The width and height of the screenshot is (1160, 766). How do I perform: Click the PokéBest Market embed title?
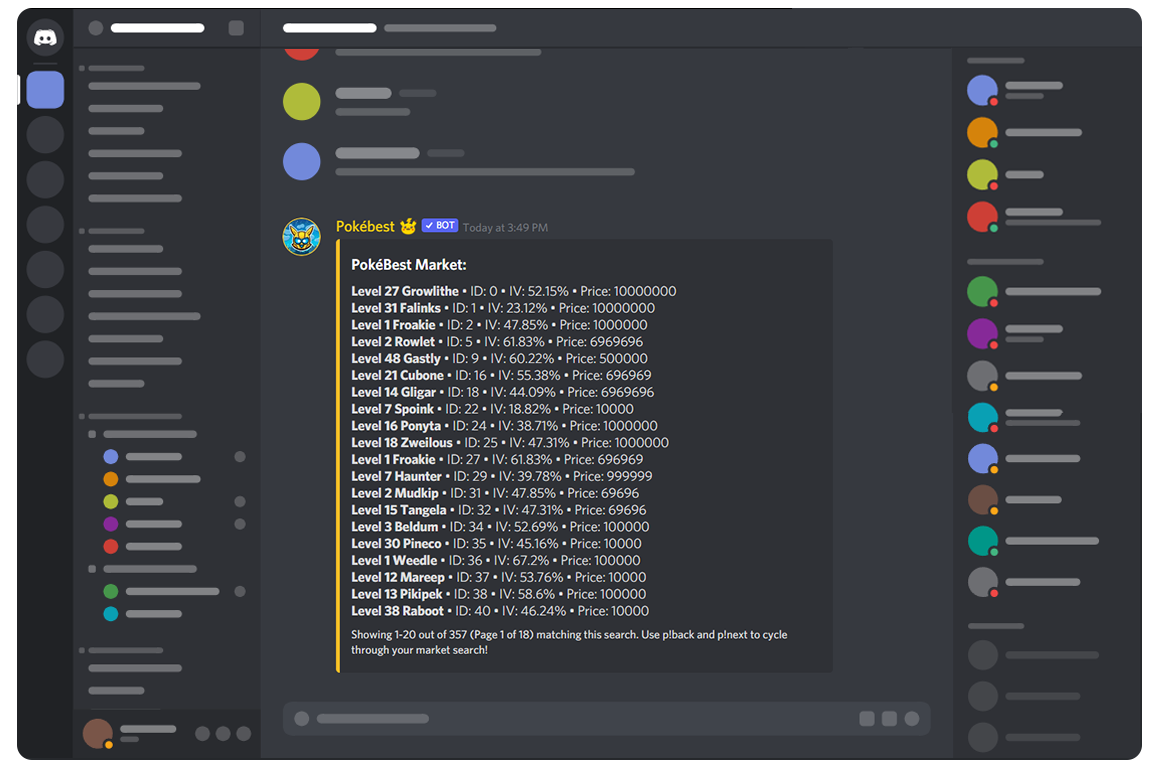[408, 265]
